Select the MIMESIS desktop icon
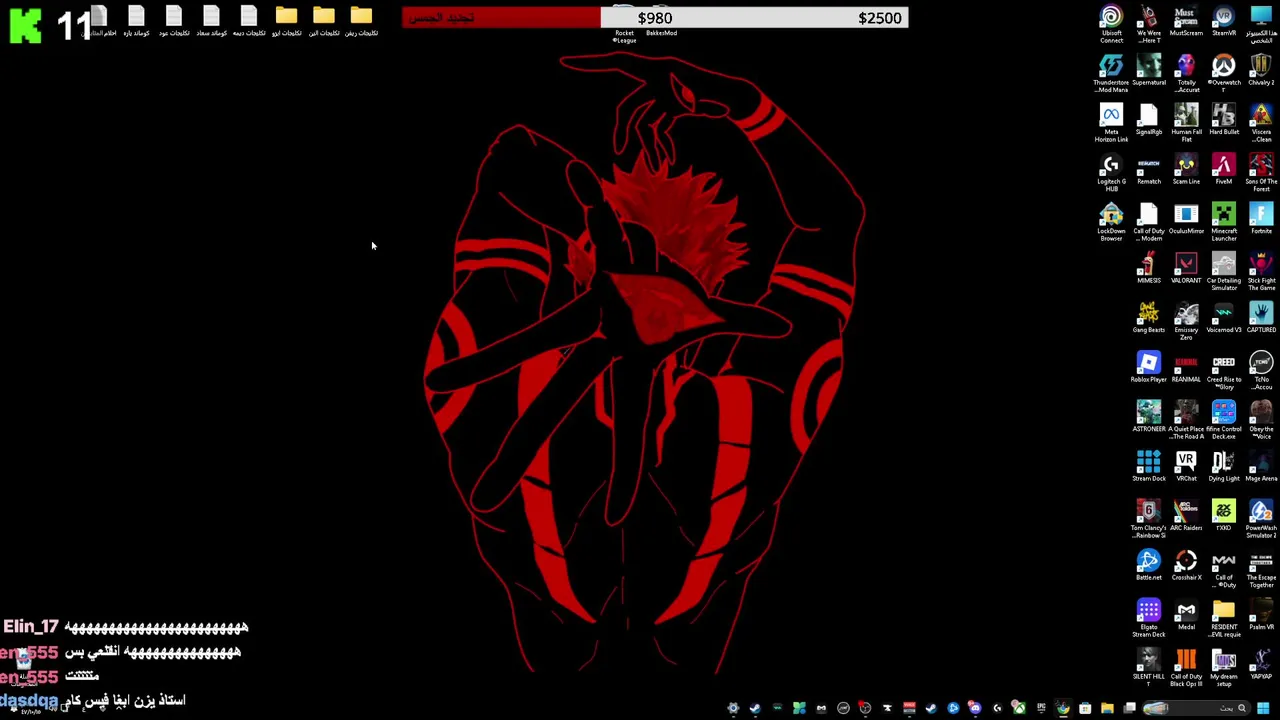 click(x=1149, y=269)
